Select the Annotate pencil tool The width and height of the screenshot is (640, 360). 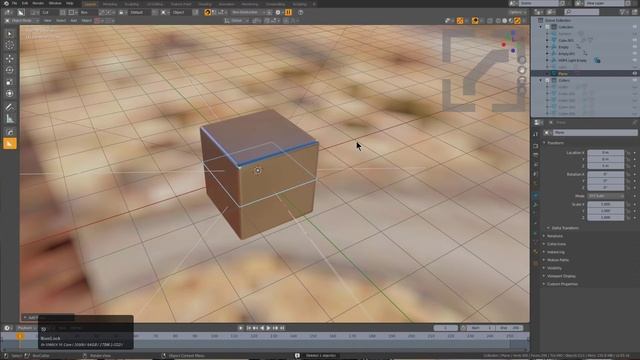pos(10,107)
